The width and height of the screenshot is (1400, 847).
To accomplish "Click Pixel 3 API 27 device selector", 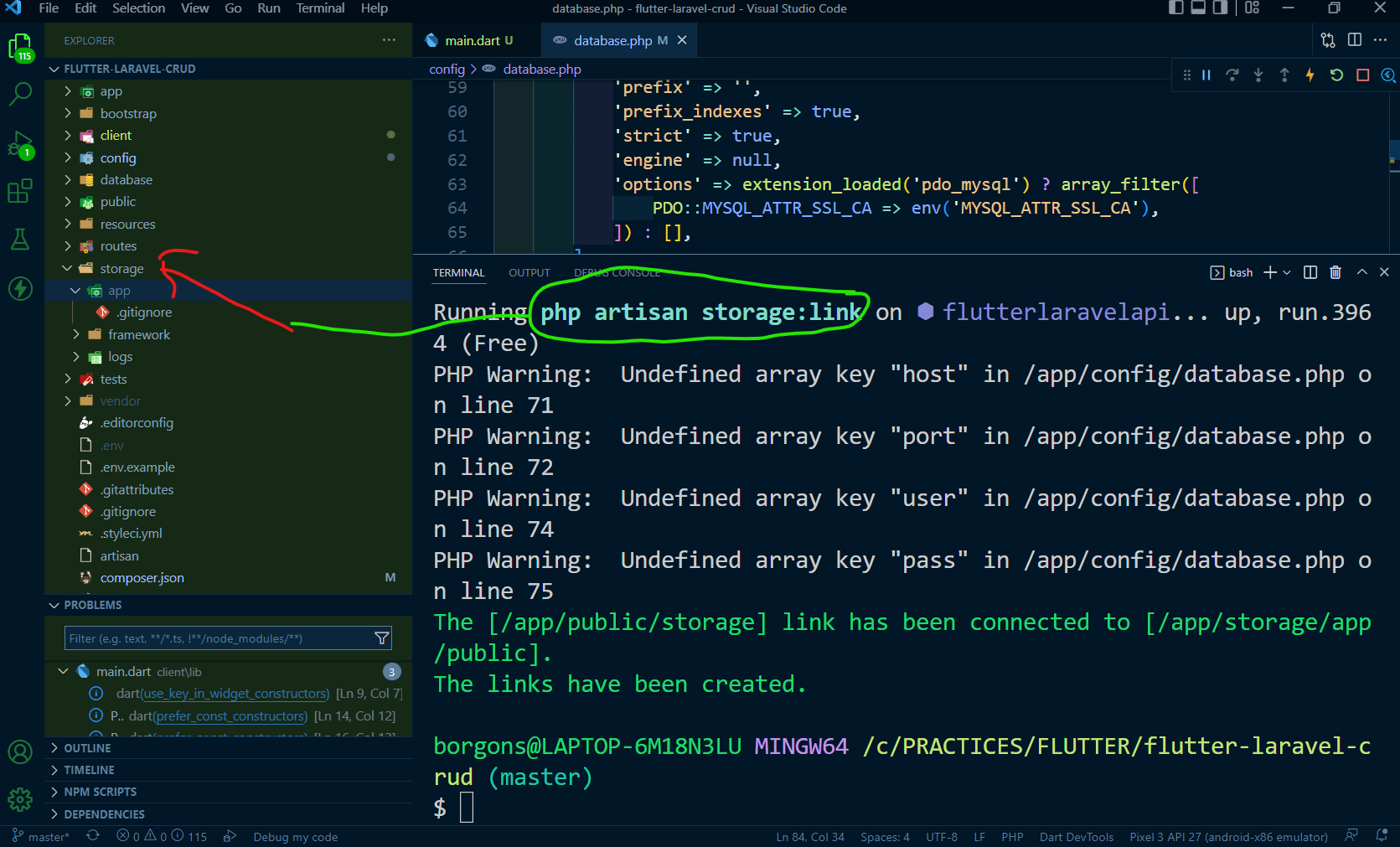I will coord(1228,836).
